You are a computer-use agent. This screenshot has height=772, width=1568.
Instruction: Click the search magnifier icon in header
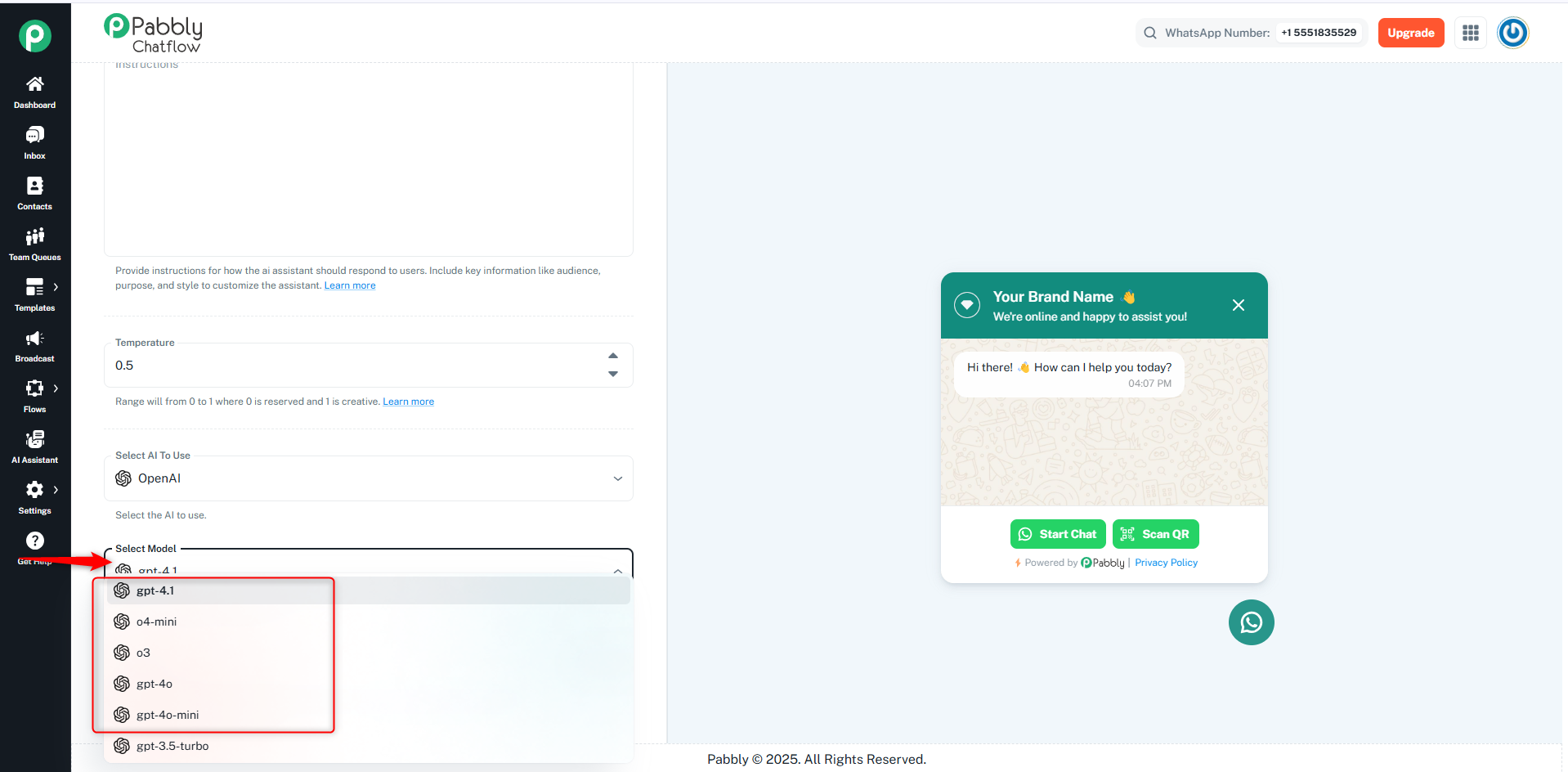[1150, 33]
